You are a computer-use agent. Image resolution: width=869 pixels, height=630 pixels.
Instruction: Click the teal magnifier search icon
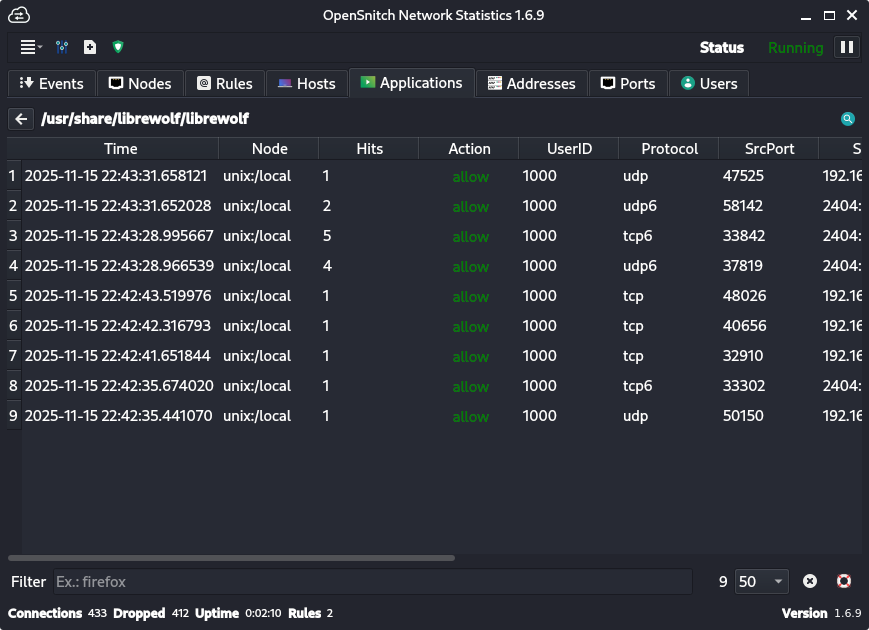click(847, 119)
